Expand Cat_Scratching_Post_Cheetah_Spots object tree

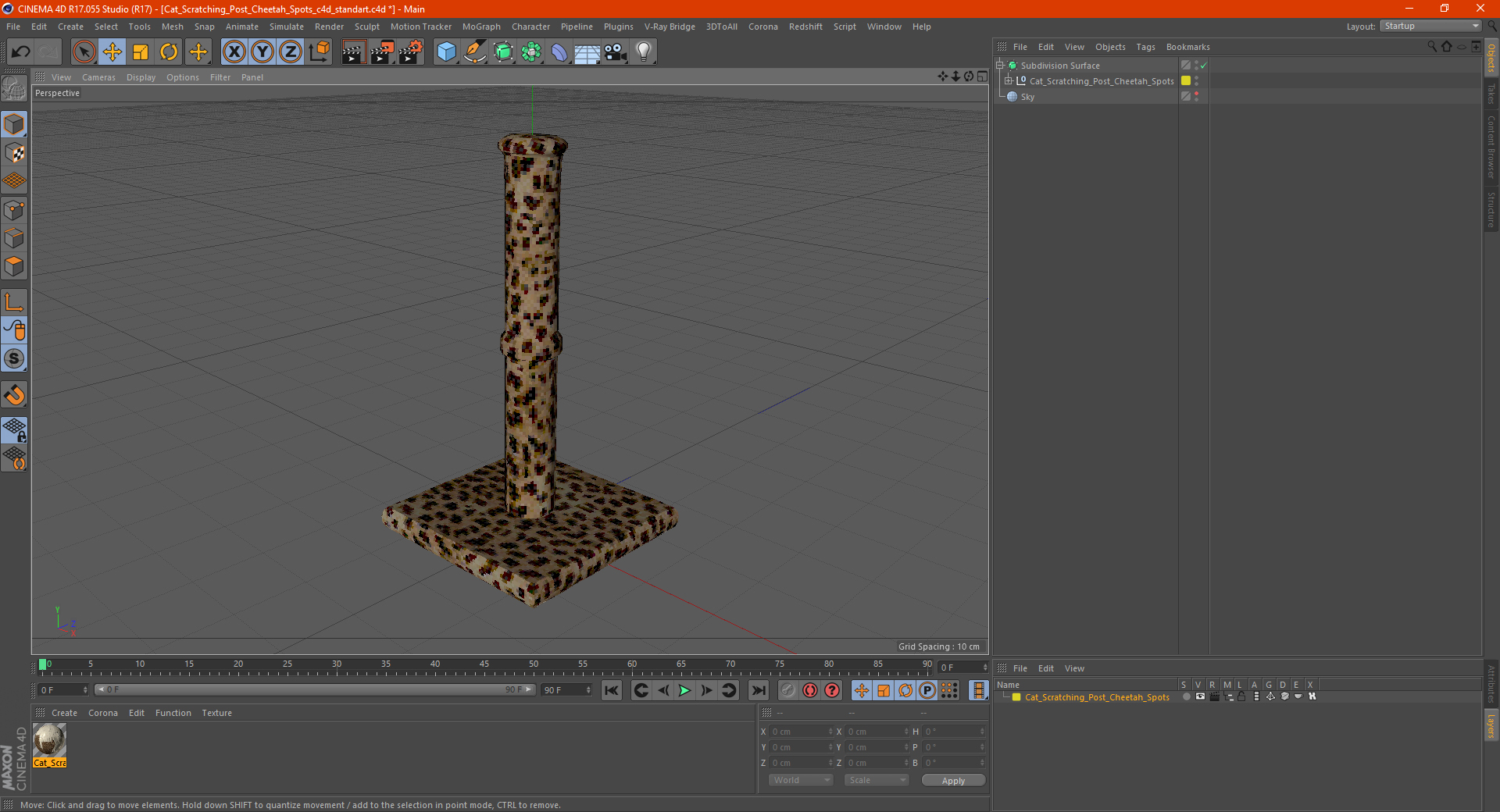[1009, 81]
